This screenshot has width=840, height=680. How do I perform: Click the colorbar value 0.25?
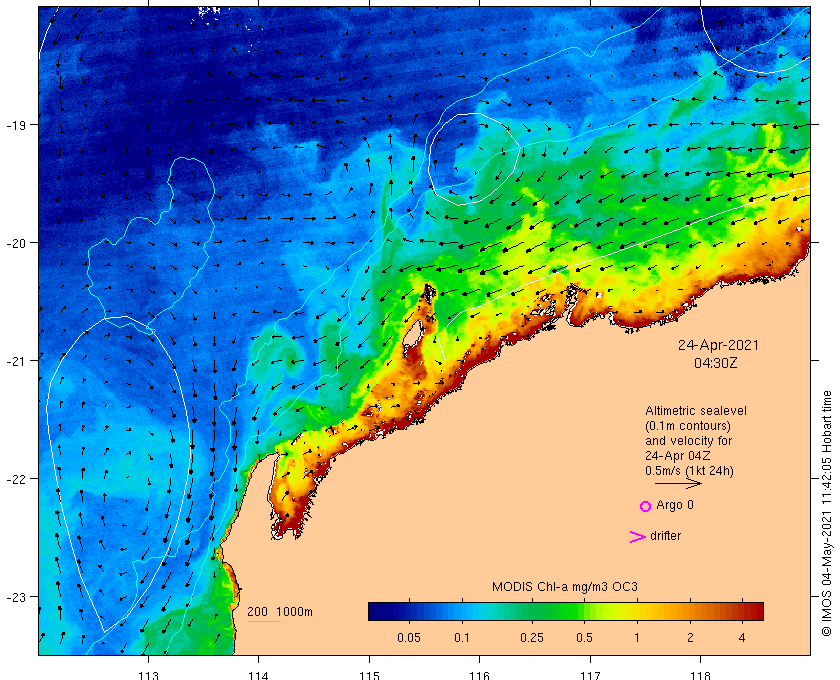532,638
